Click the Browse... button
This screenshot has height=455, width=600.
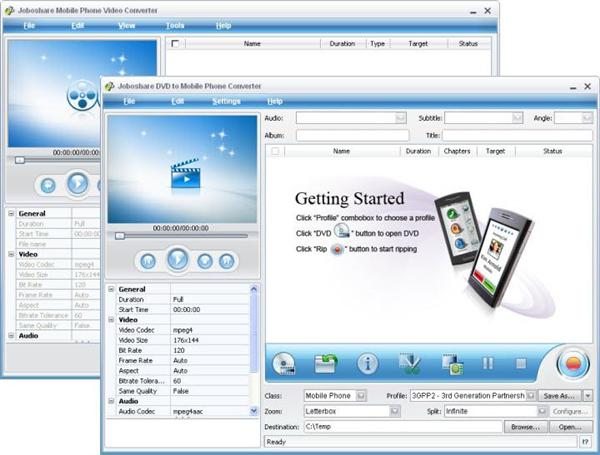coord(526,427)
